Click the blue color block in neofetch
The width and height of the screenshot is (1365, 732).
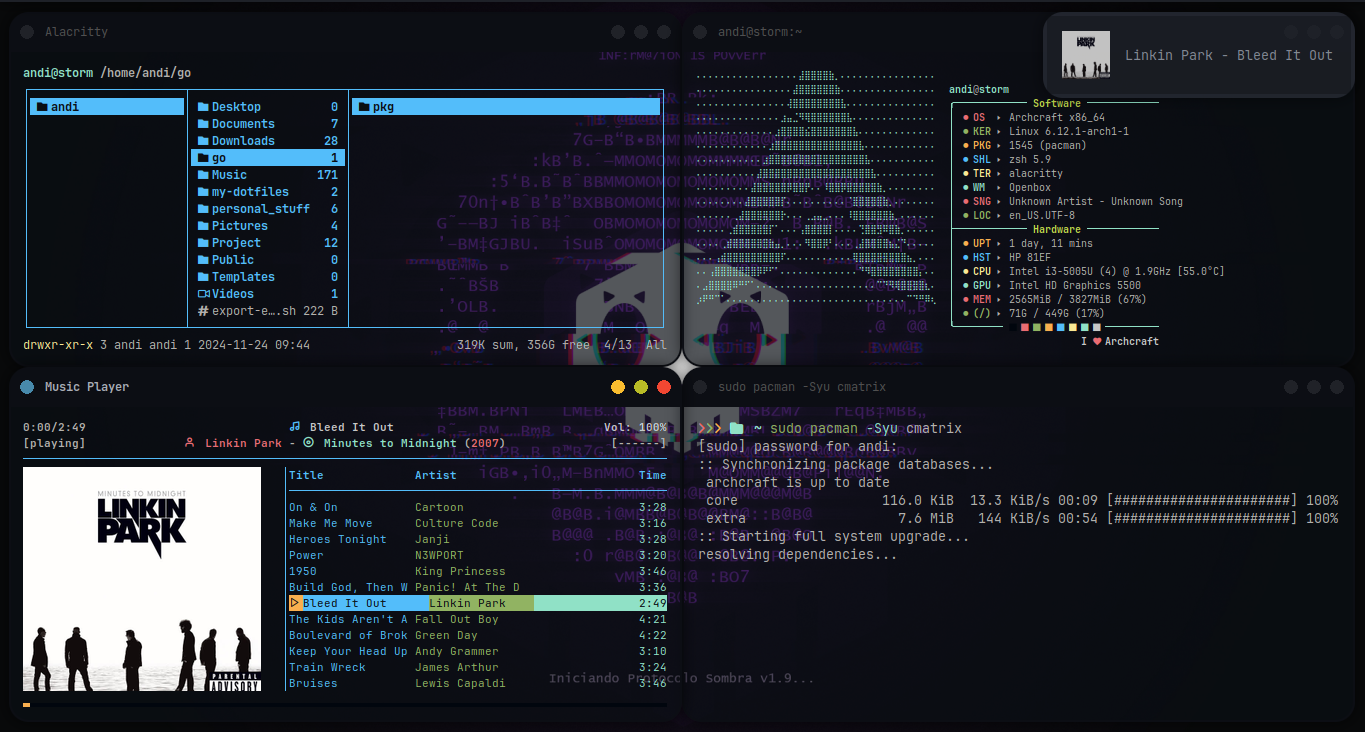1061,327
